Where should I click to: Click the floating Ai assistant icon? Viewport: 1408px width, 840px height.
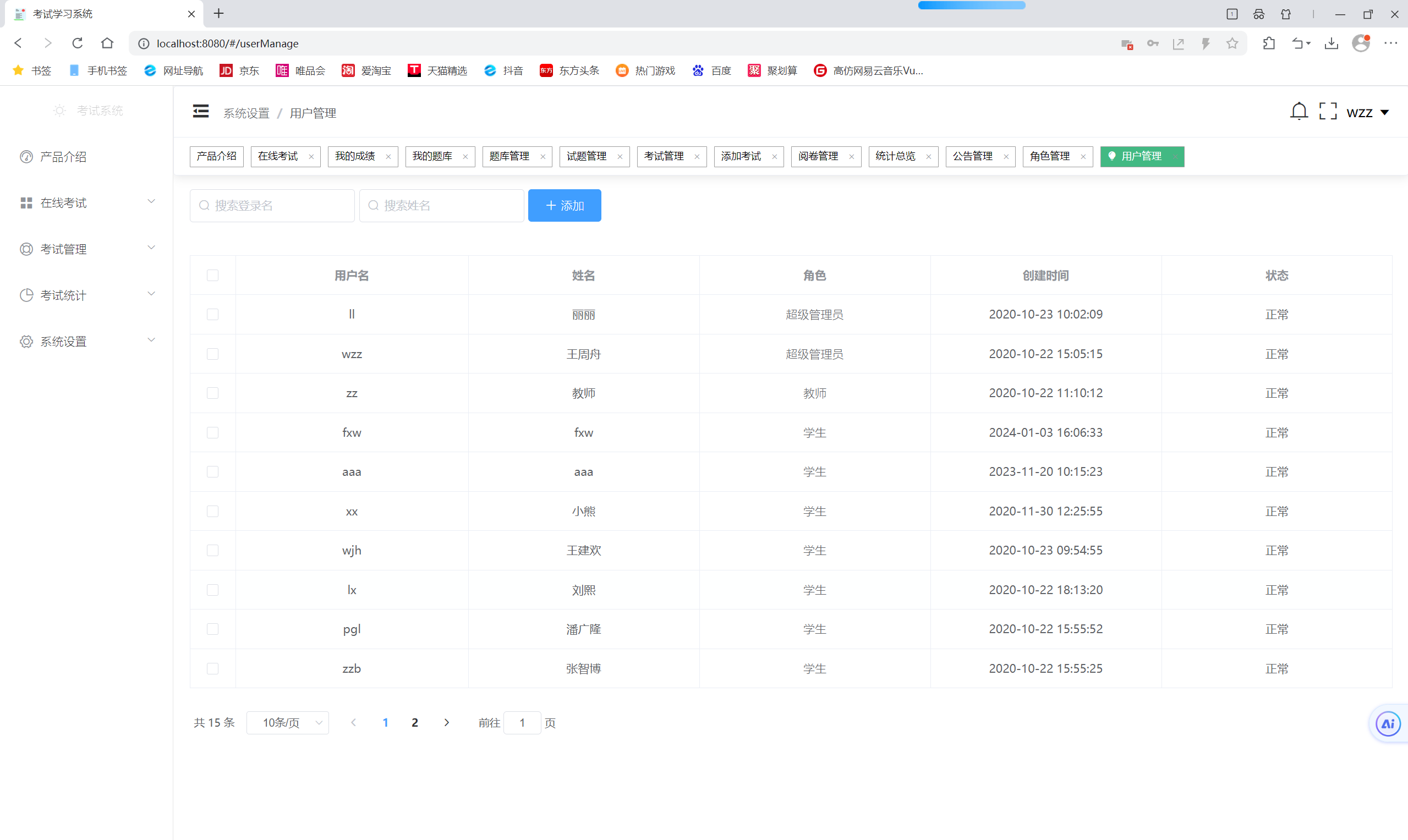click(x=1387, y=723)
